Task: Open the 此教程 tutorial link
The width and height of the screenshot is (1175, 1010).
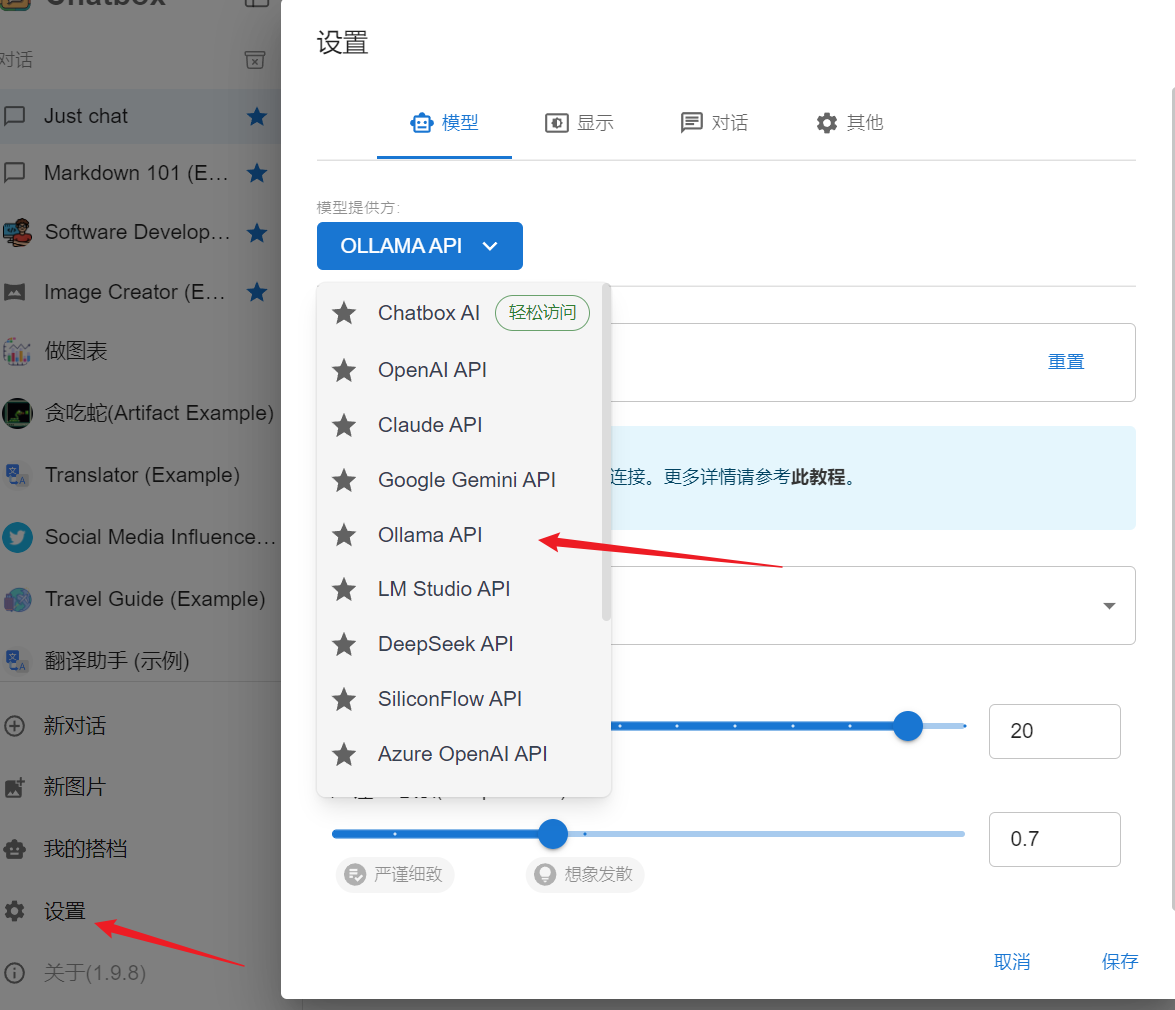Action: (818, 477)
